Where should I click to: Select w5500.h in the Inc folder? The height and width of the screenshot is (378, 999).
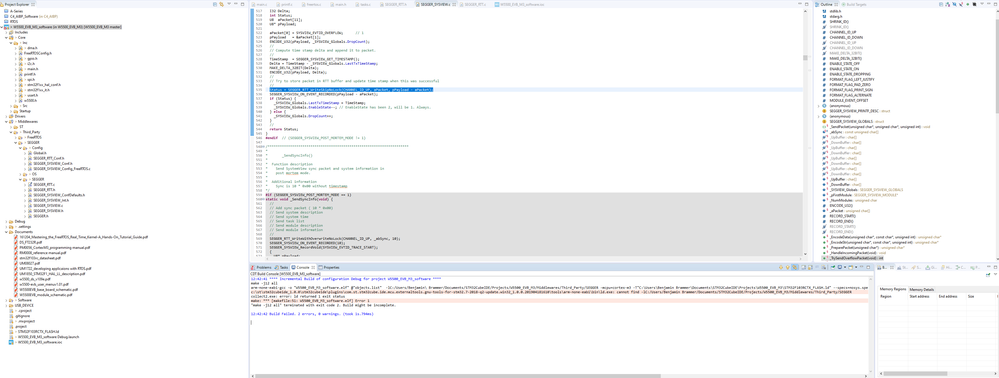(31, 100)
